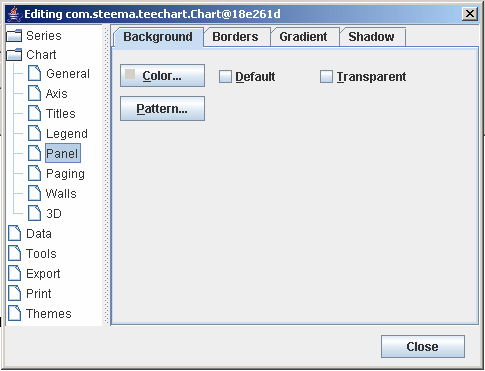Click the color swatch in Color button
485x371 pixels.
pyautogui.click(x=130, y=74)
